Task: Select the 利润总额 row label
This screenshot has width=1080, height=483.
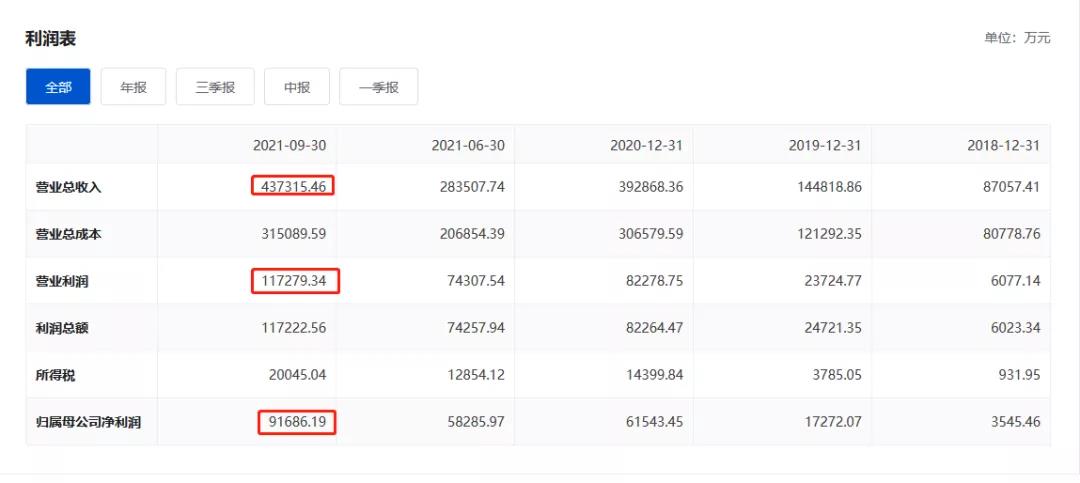Action: point(62,328)
